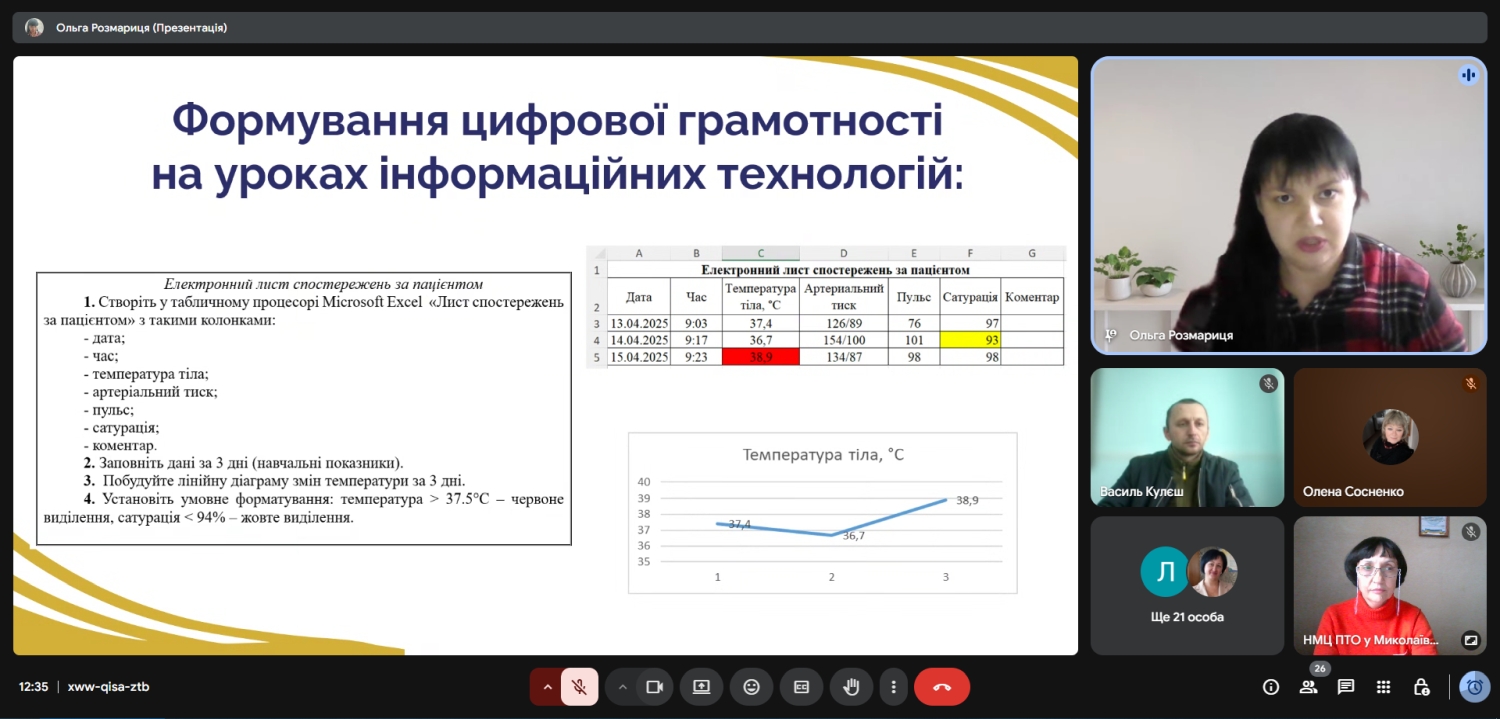Open more options three-dot menu
1500x719 pixels.
893,687
